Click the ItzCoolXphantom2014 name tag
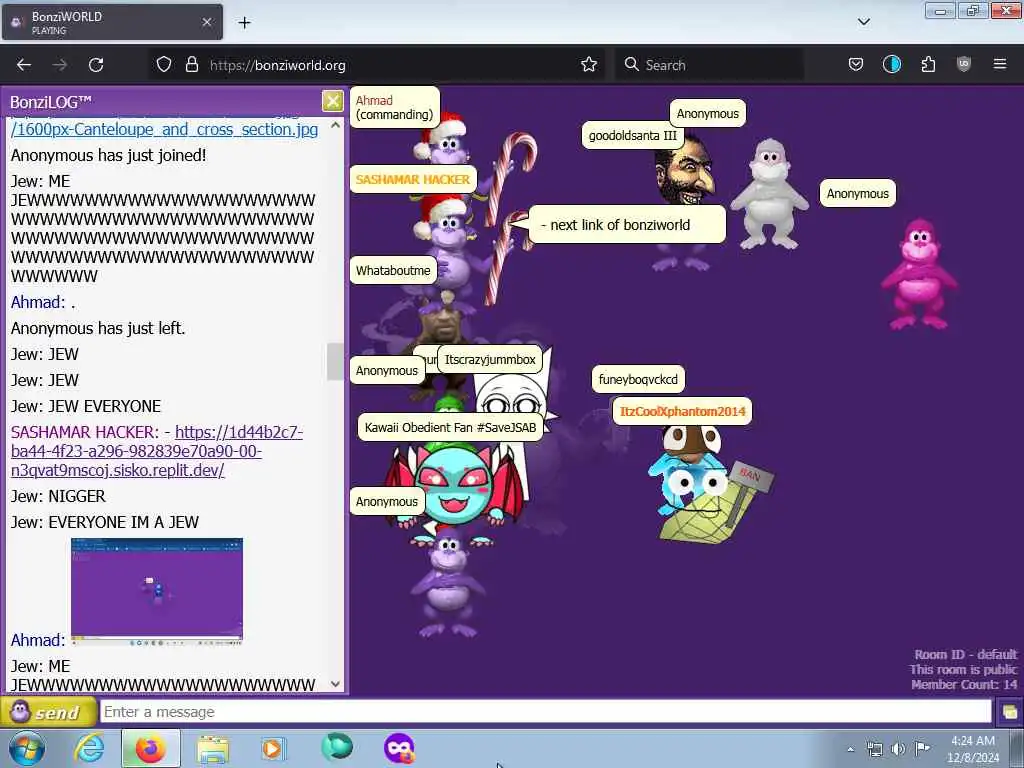Viewport: 1024px width, 768px height. [x=682, y=411]
